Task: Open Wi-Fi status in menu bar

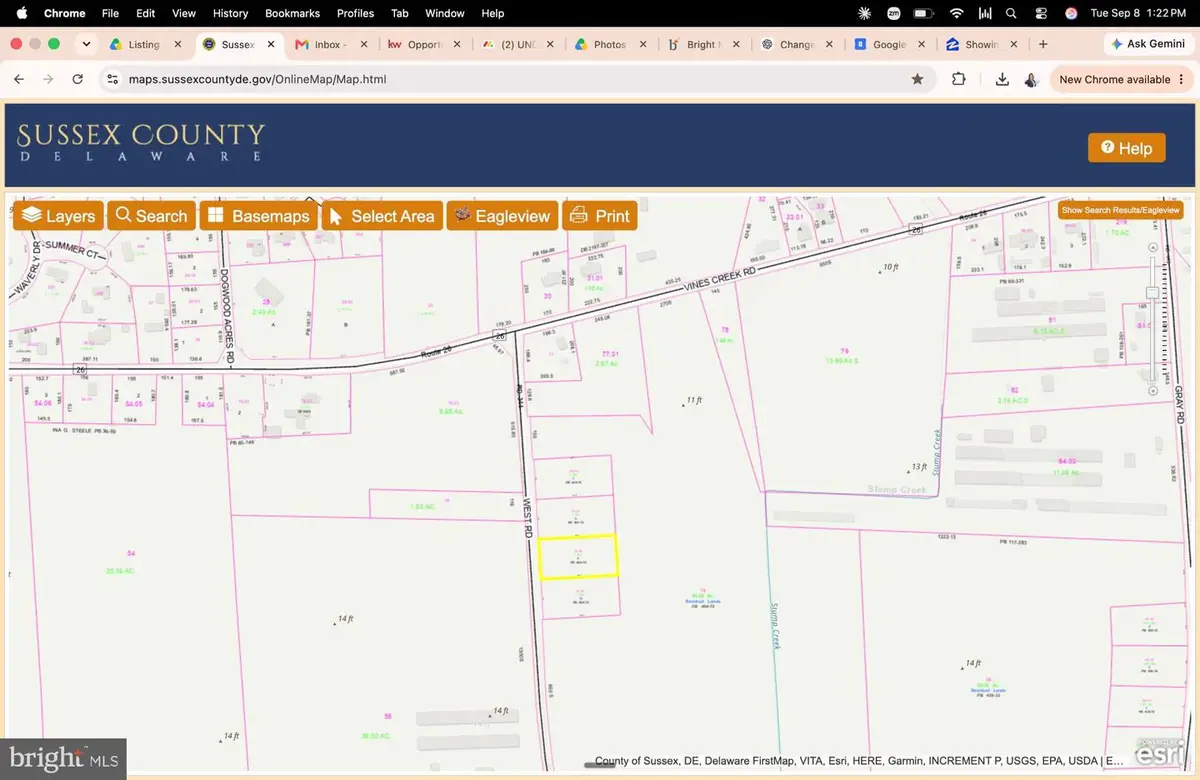Action: 956,13
